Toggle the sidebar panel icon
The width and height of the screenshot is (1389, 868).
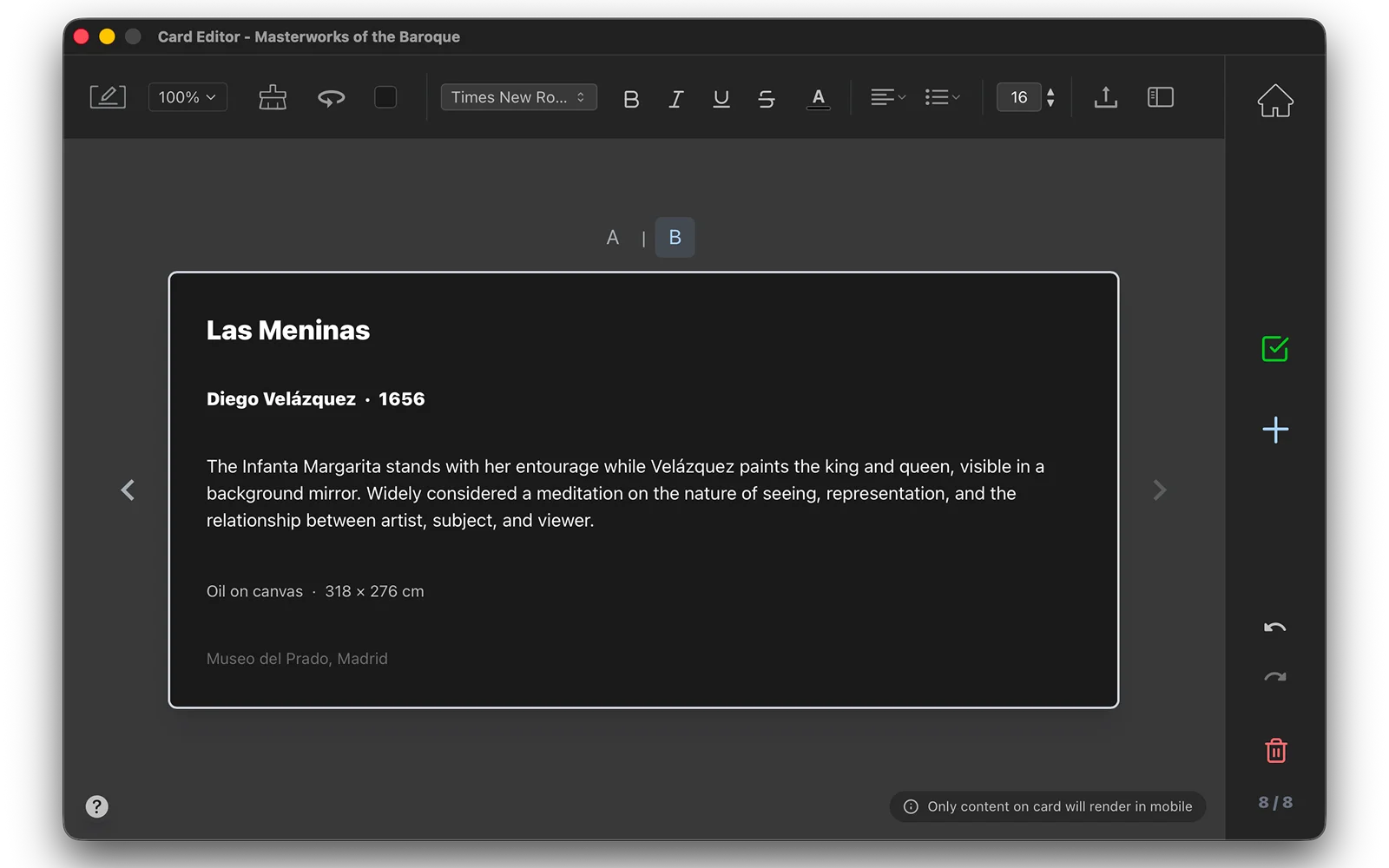tap(1160, 97)
